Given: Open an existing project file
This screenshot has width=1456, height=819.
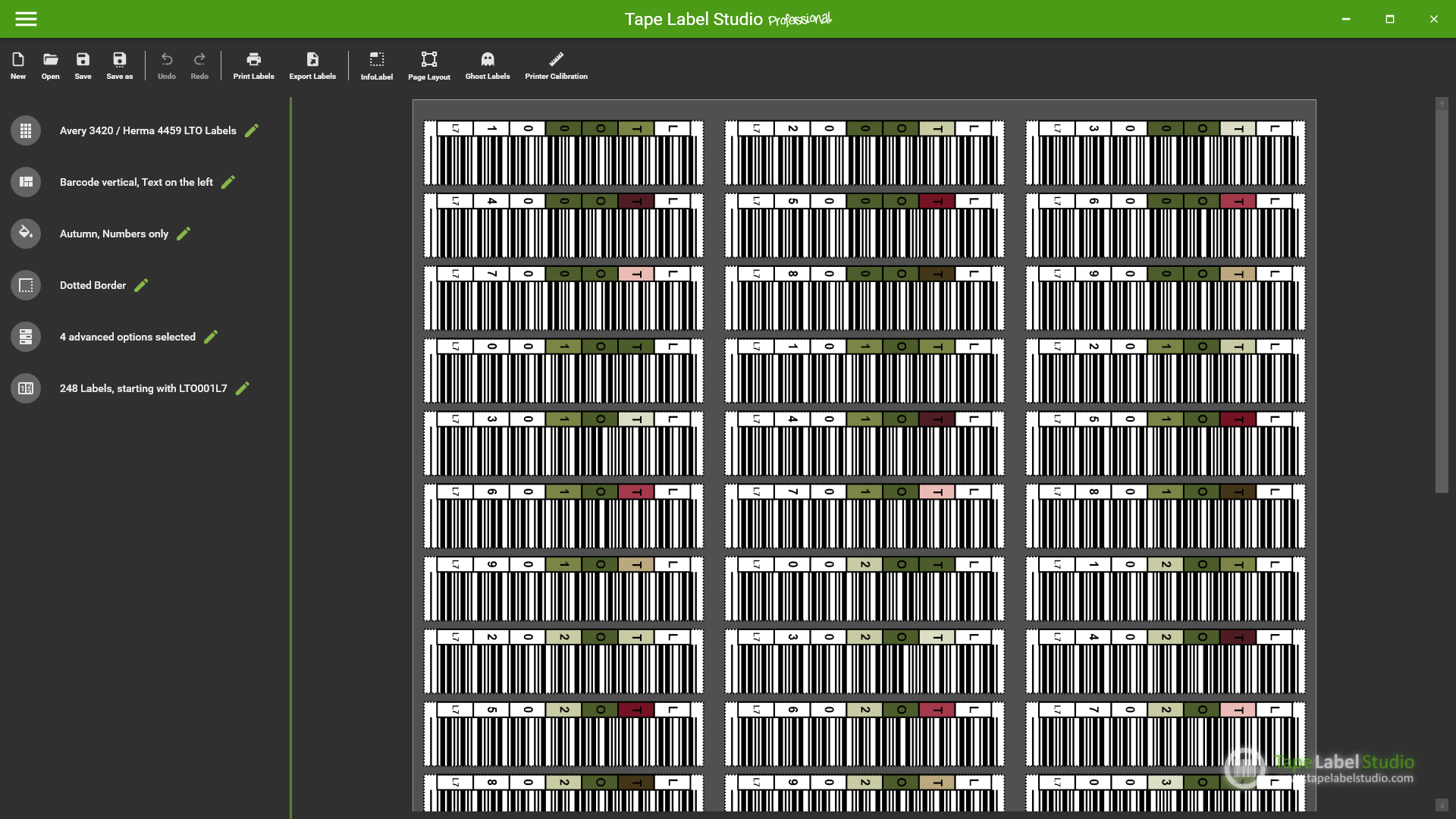Looking at the screenshot, I should [x=51, y=65].
